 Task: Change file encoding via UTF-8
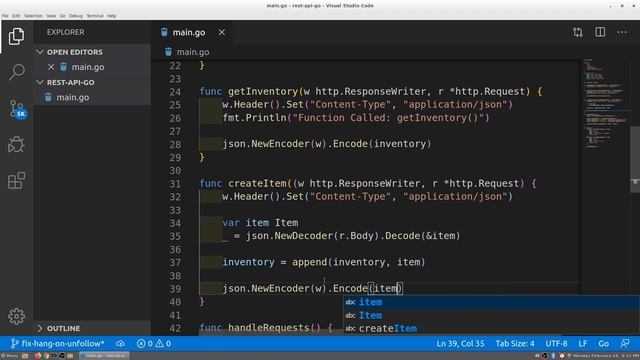(556, 344)
